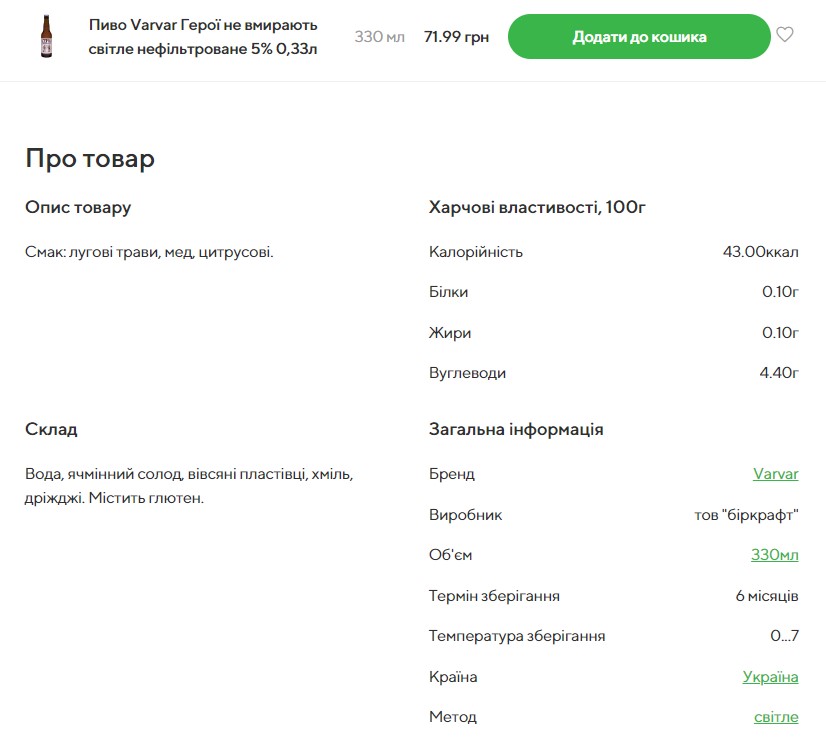Add the beer to wishlist with heart icon
Screen dimensions: 826x737
[x=785, y=35]
